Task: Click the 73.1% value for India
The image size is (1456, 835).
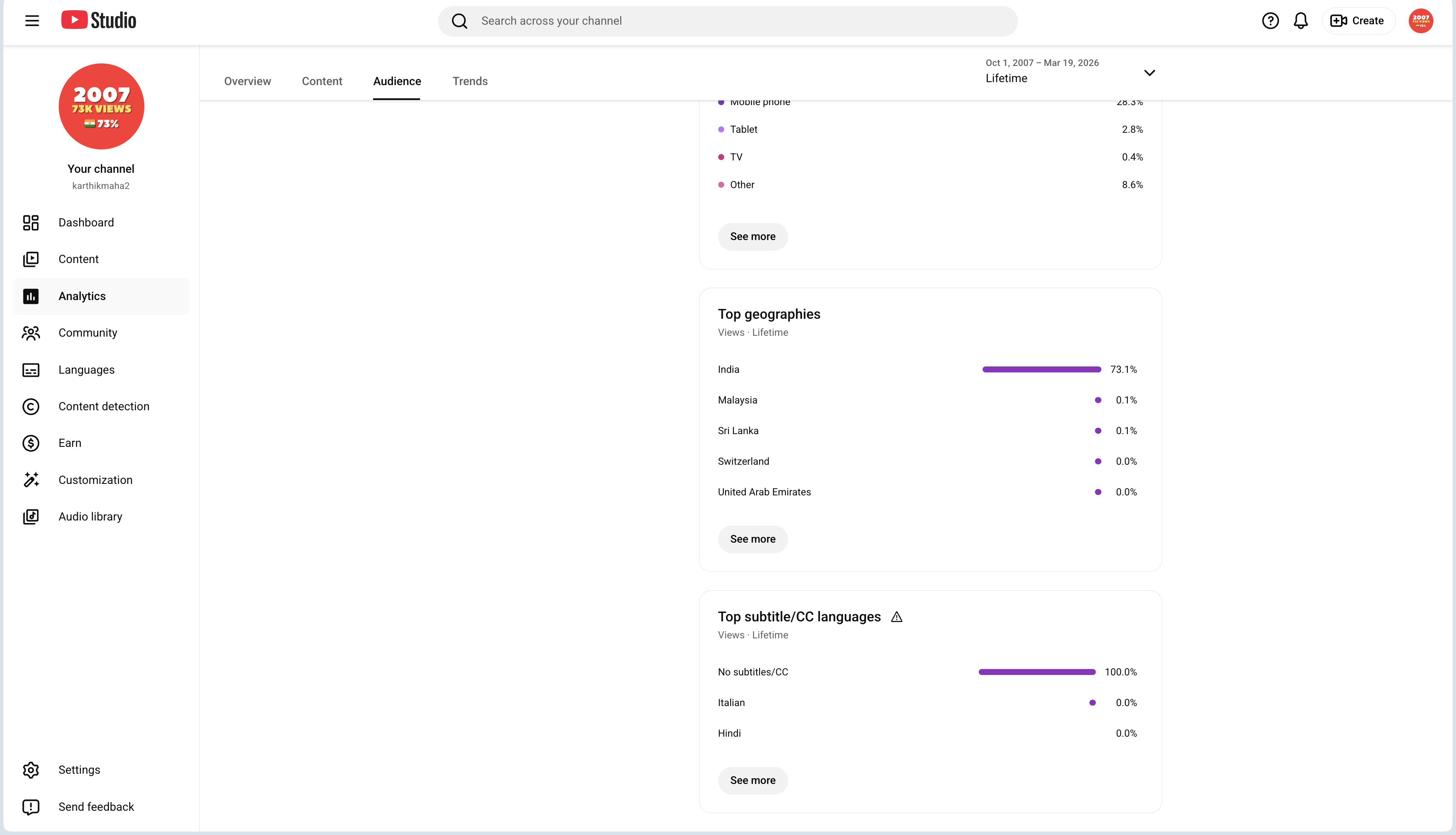Action: tap(1123, 369)
